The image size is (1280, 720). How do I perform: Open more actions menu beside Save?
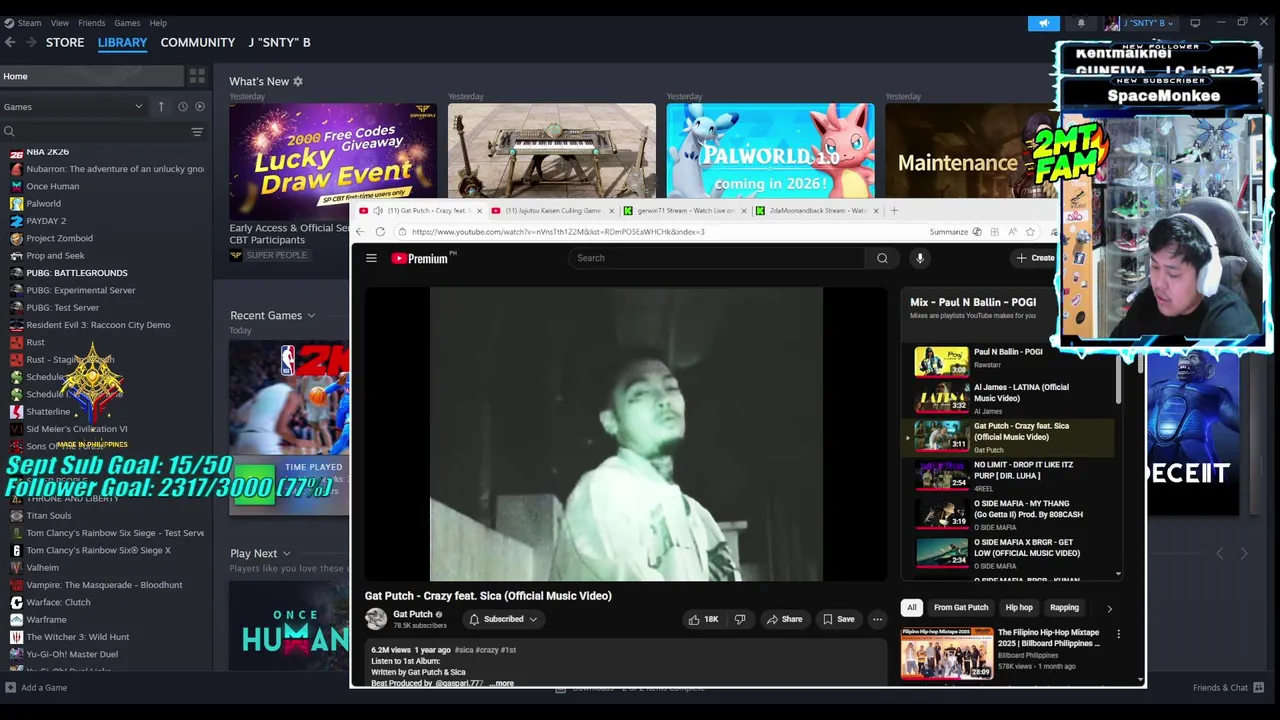(x=877, y=619)
